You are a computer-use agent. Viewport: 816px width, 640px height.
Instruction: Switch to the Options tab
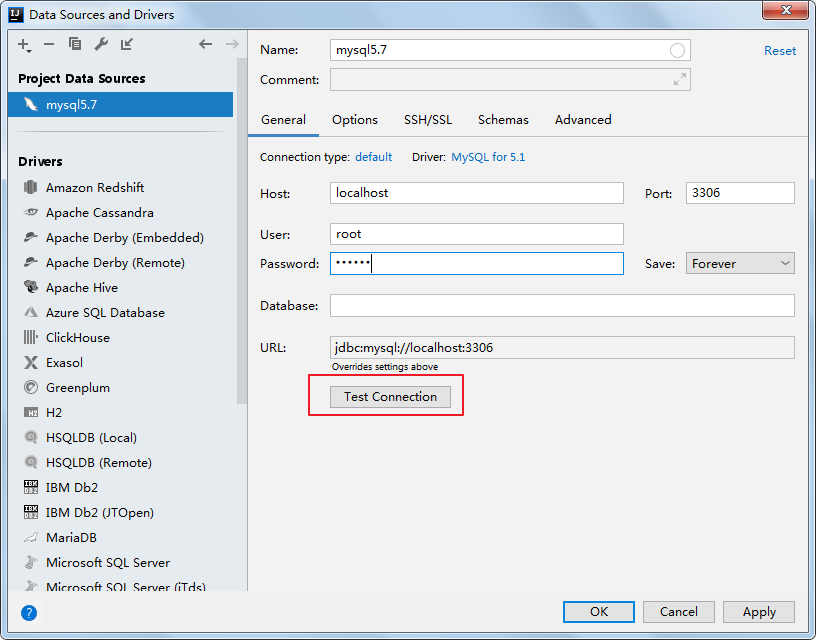pos(355,120)
